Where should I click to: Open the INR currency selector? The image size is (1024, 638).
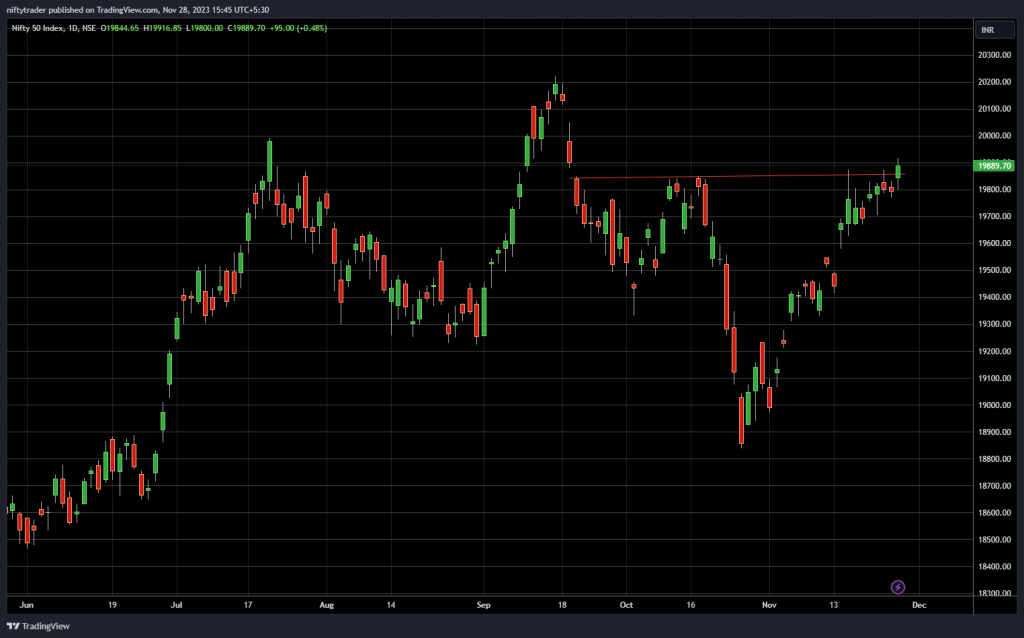click(x=995, y=30)
